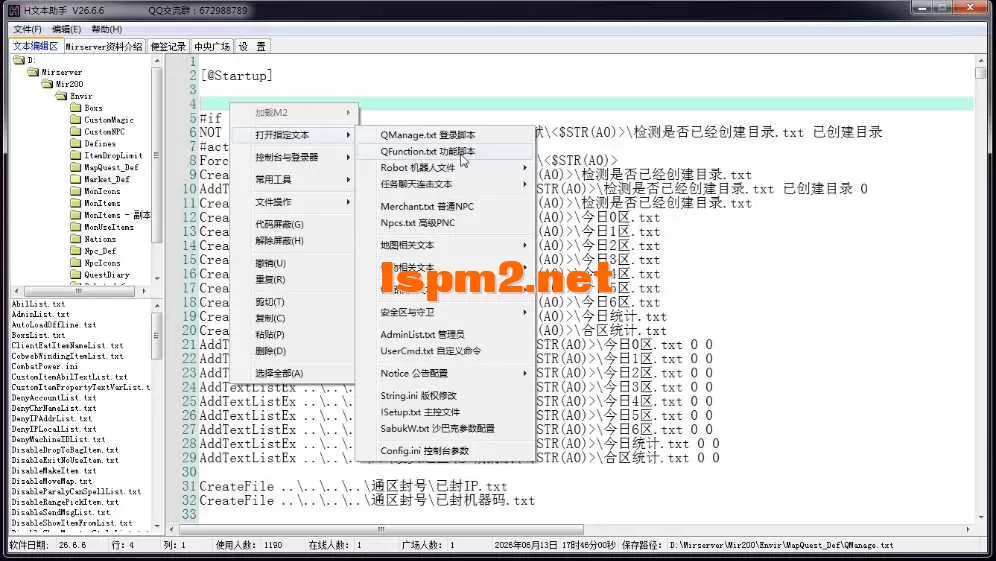Switch to the Mirserver资料介绍 tab
996x561 pixels.
pos(104,47)
